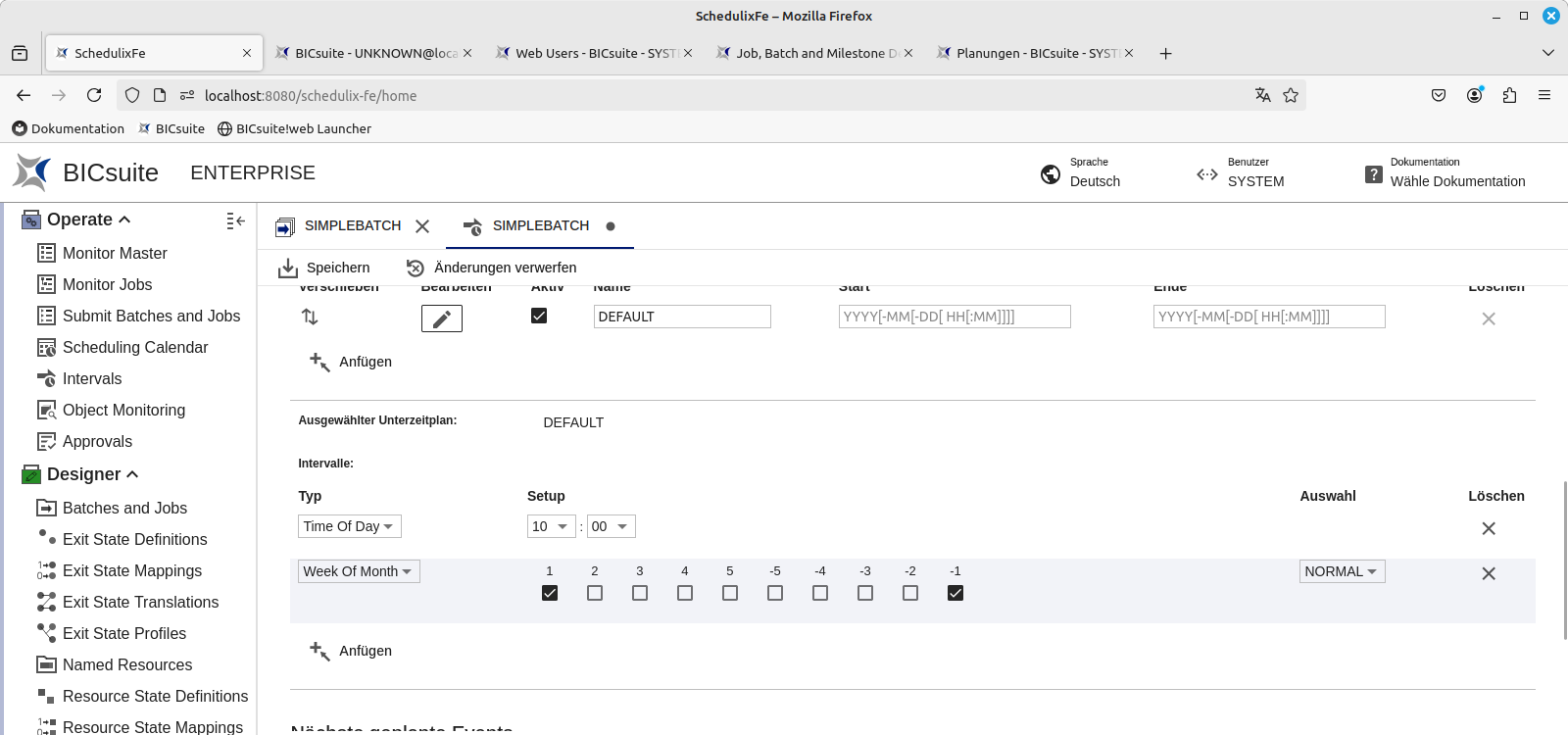
Task: Click the move arrows icon in Verschieben column
Action: coord(310,317)
